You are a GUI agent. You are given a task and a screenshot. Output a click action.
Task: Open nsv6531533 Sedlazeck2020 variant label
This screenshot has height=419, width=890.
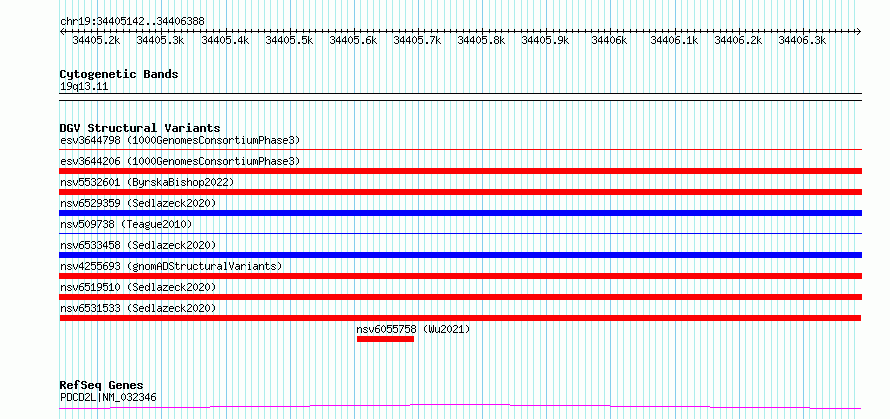pyautogui.click(x=138, y=308)
